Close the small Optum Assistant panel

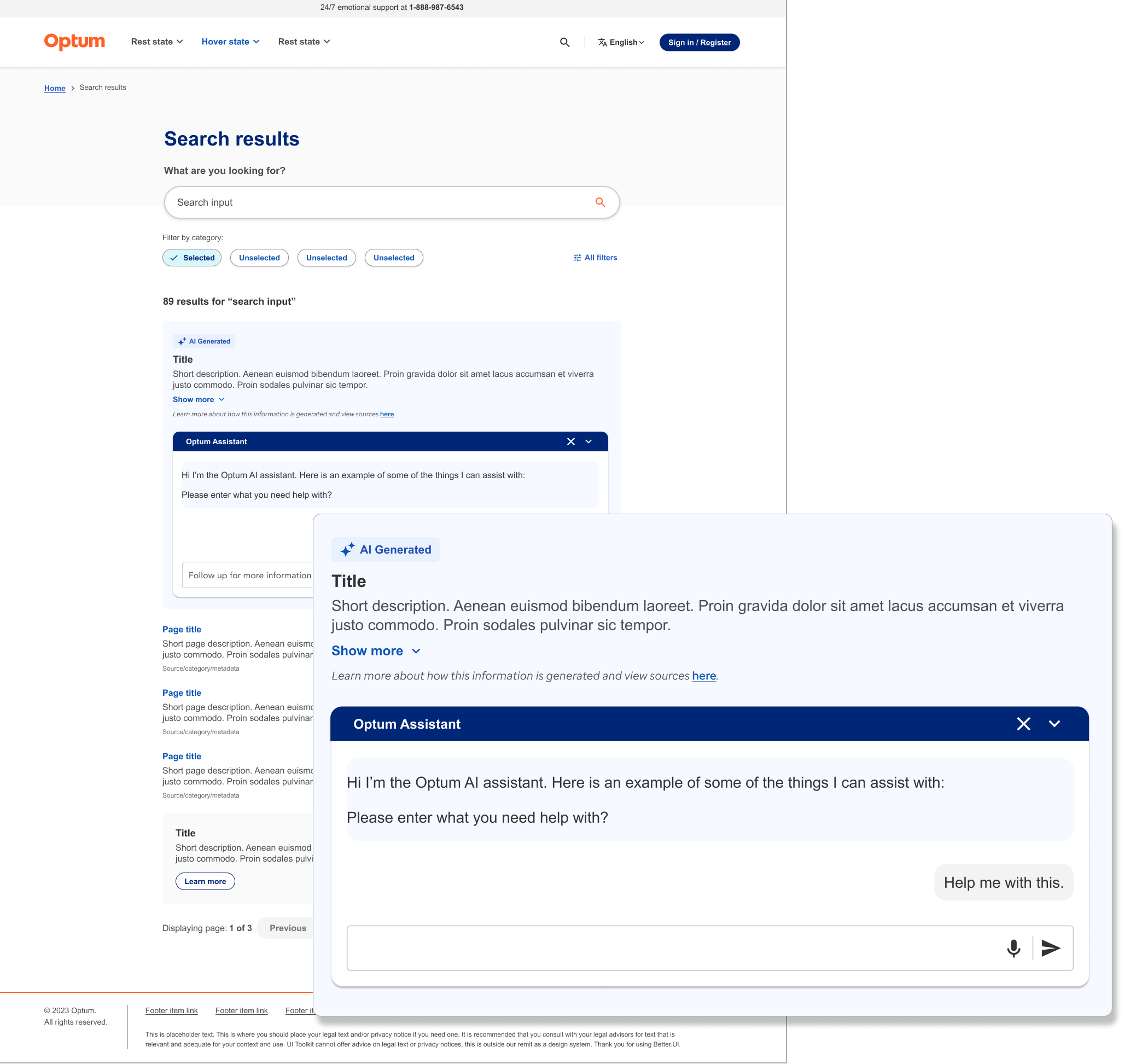click(x=571, y=442)
